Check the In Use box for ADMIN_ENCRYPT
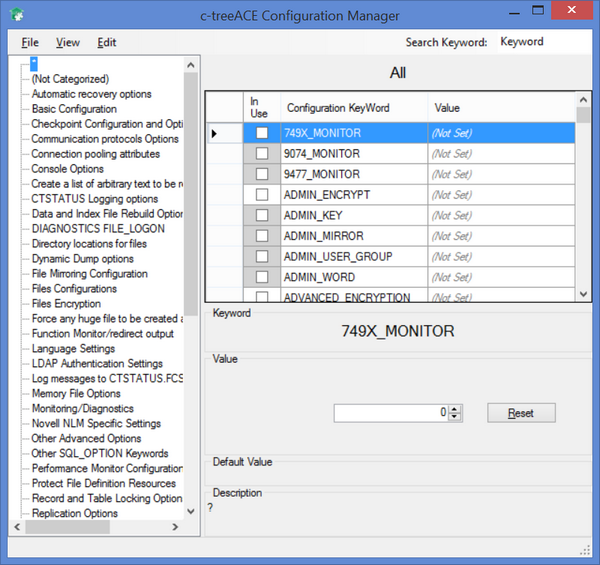 [261, 194]
